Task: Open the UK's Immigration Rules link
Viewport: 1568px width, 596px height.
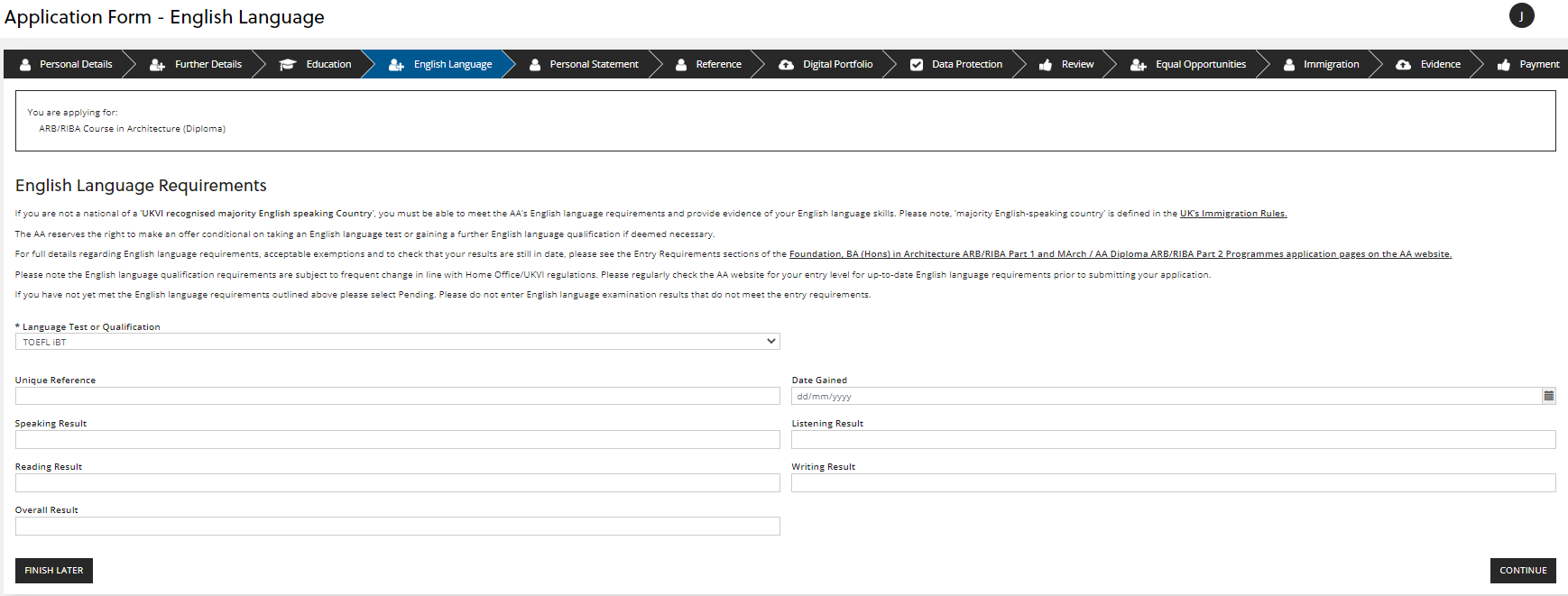Action: [x=1232, y=214]
